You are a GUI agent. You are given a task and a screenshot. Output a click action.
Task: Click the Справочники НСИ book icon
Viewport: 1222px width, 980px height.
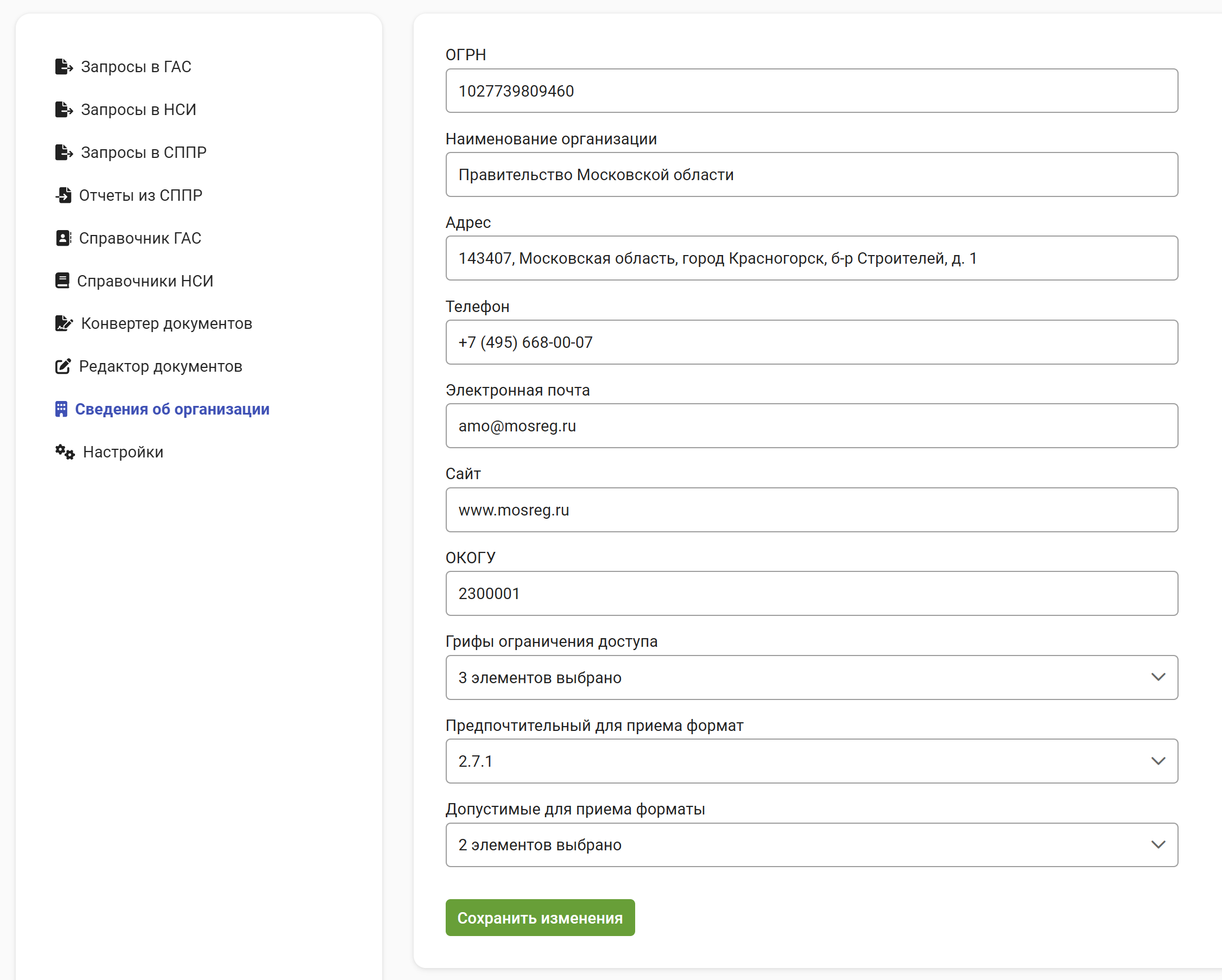[62, 281]
